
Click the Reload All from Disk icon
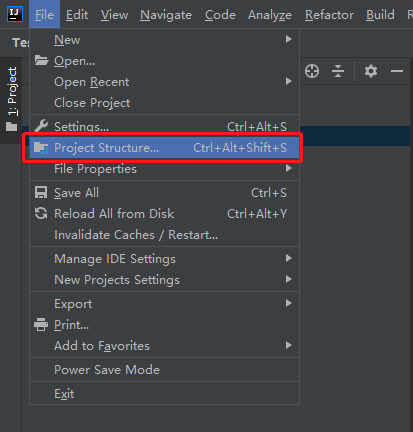point(41,214)
